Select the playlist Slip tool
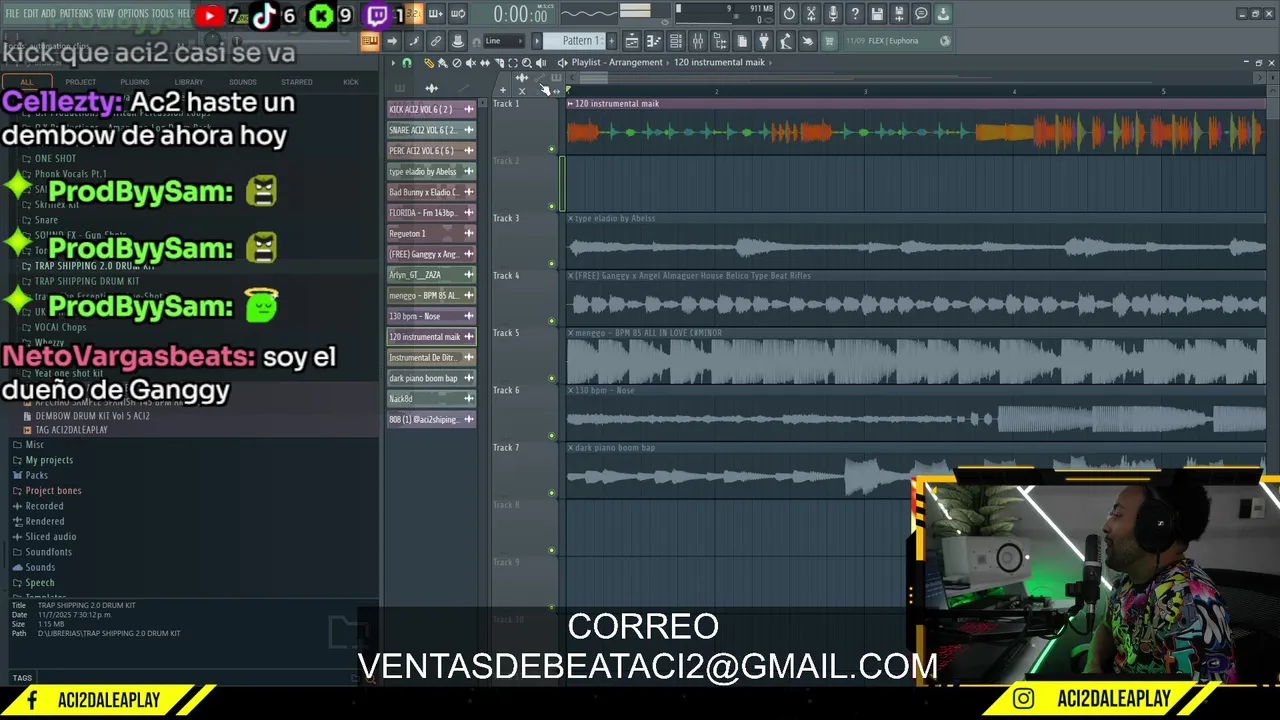Viewport: 1280px width, 720px height. pyautogui.click(x=485, y=63)
